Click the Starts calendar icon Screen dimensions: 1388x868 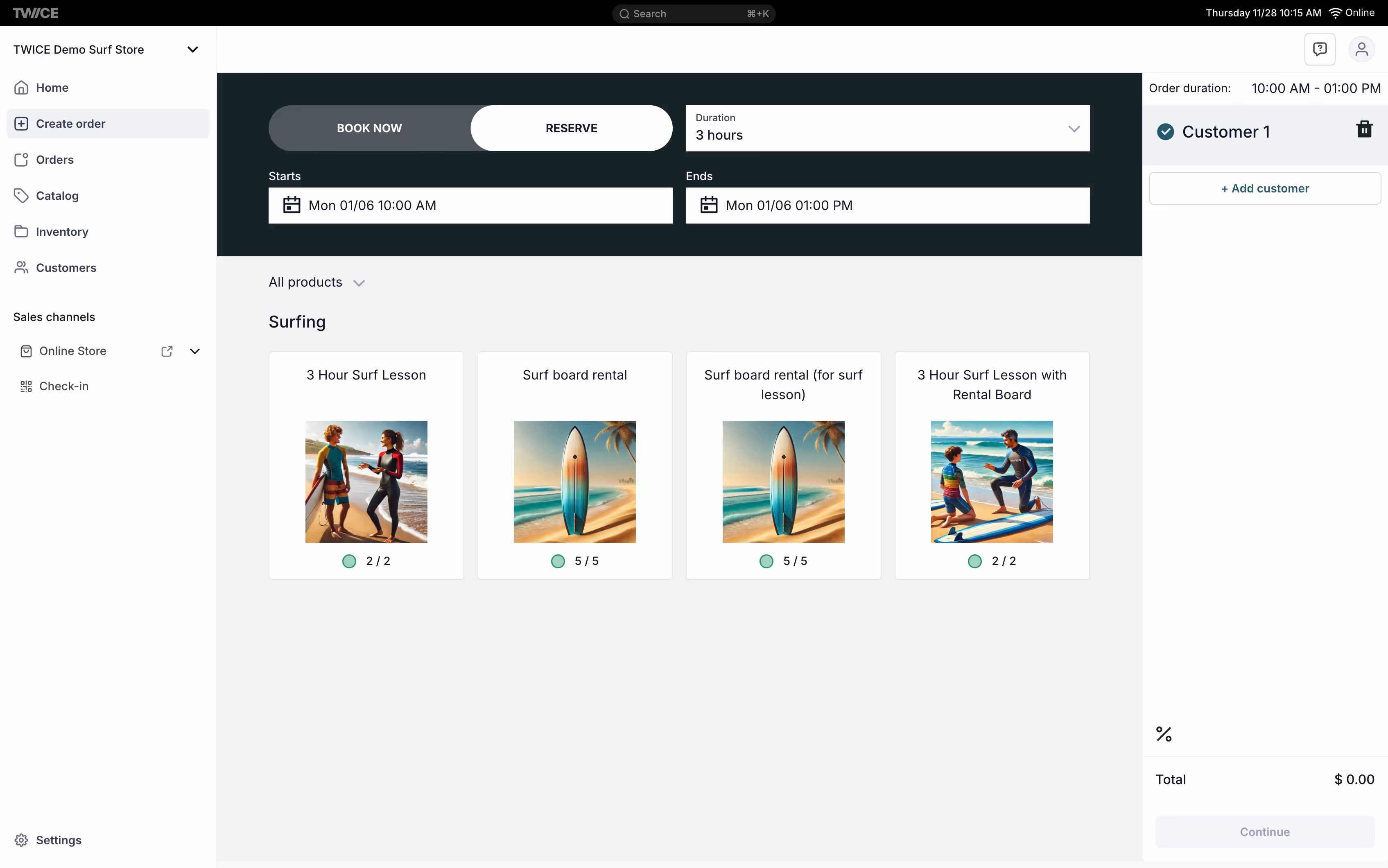(292, 205)
